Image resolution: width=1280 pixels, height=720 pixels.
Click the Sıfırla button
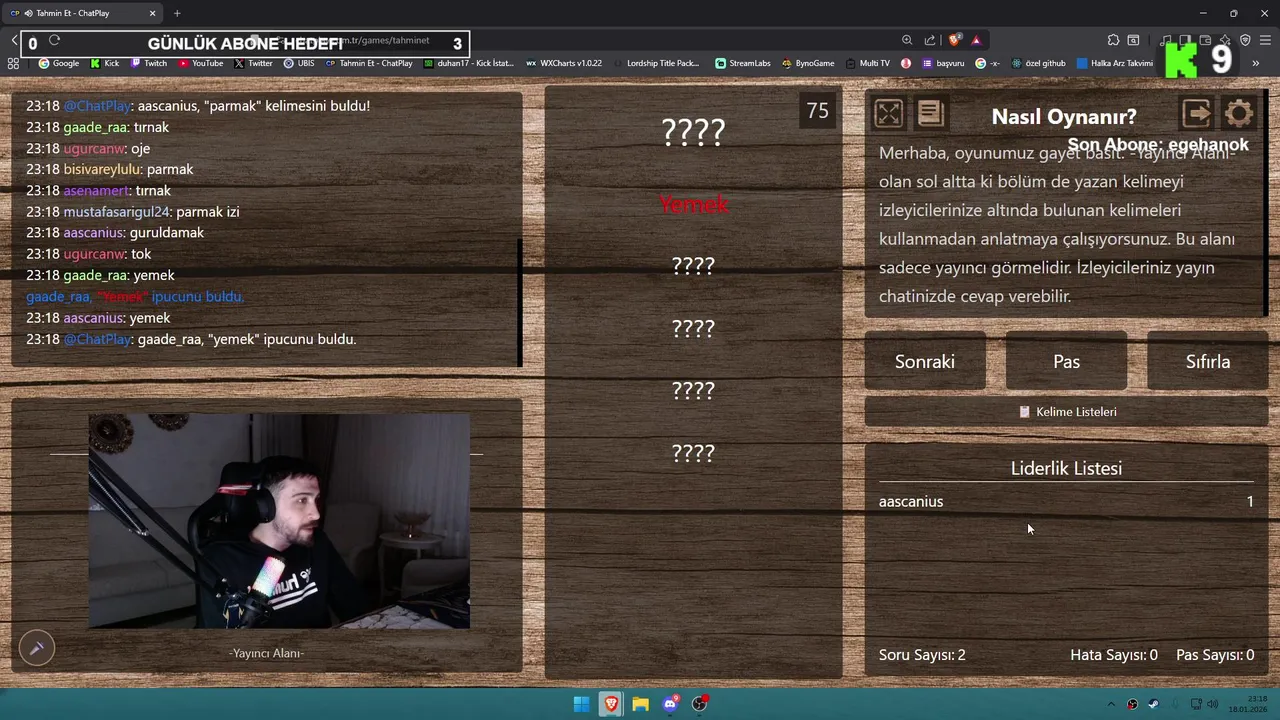[1208, 362]
